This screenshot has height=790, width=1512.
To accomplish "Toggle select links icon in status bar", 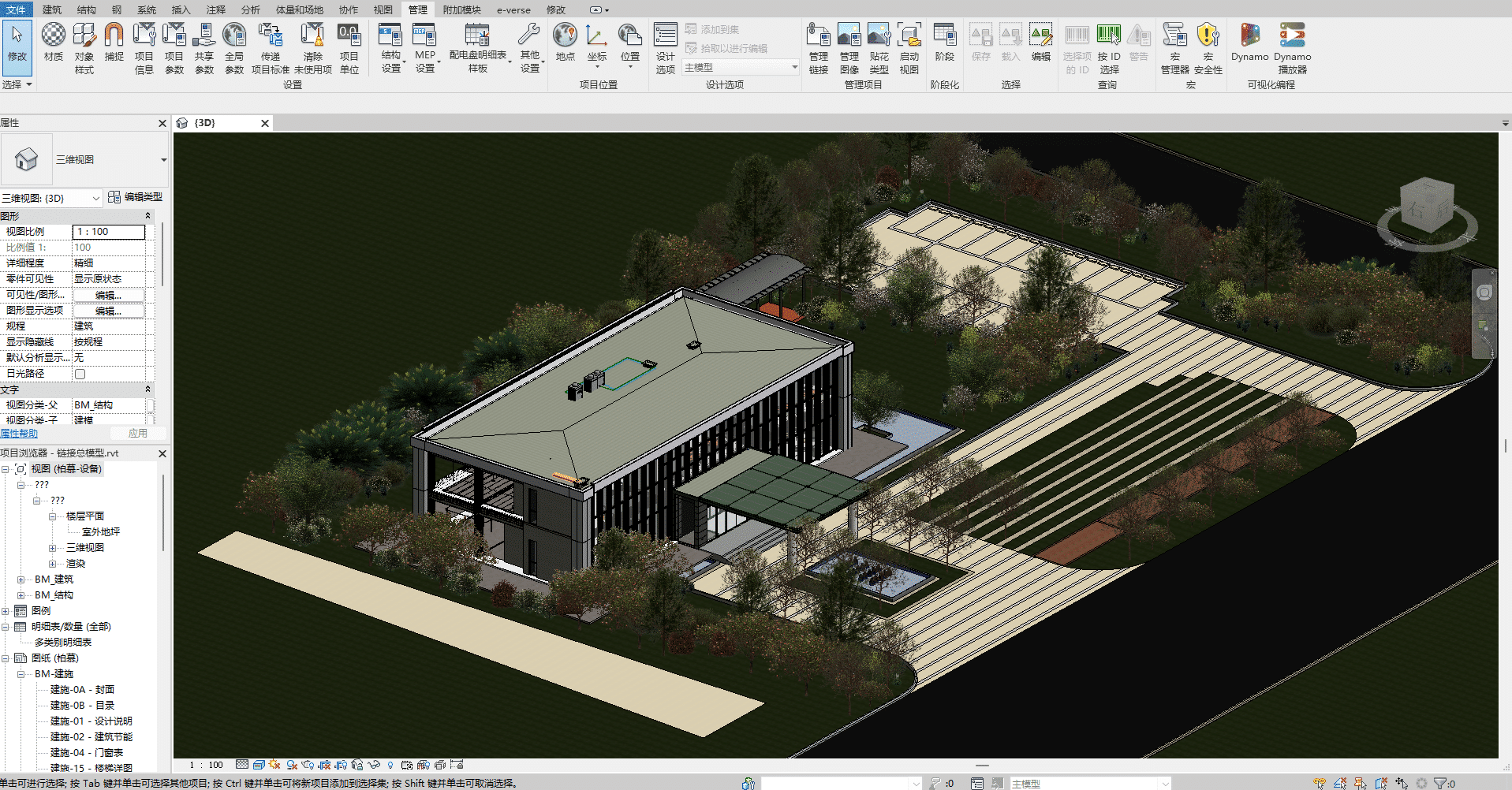I will (1319, 783).
